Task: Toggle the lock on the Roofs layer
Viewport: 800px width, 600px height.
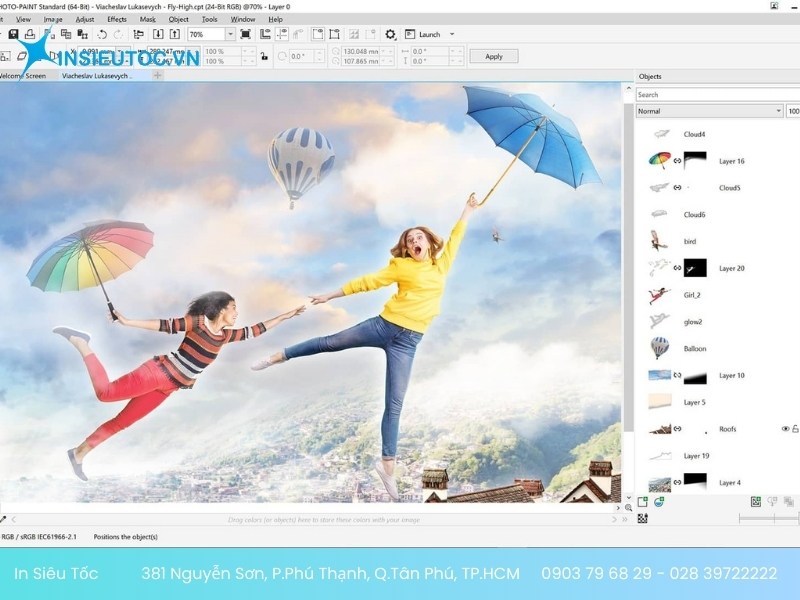Action: click(794, 429)
